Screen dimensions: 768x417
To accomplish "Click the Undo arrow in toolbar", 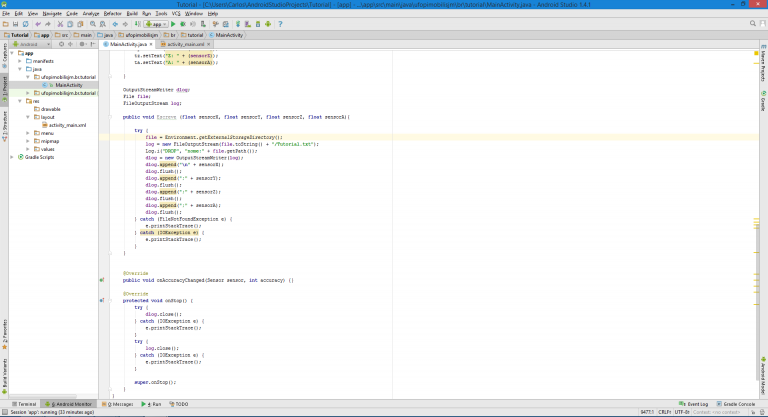I will click(x=38, y=22).
